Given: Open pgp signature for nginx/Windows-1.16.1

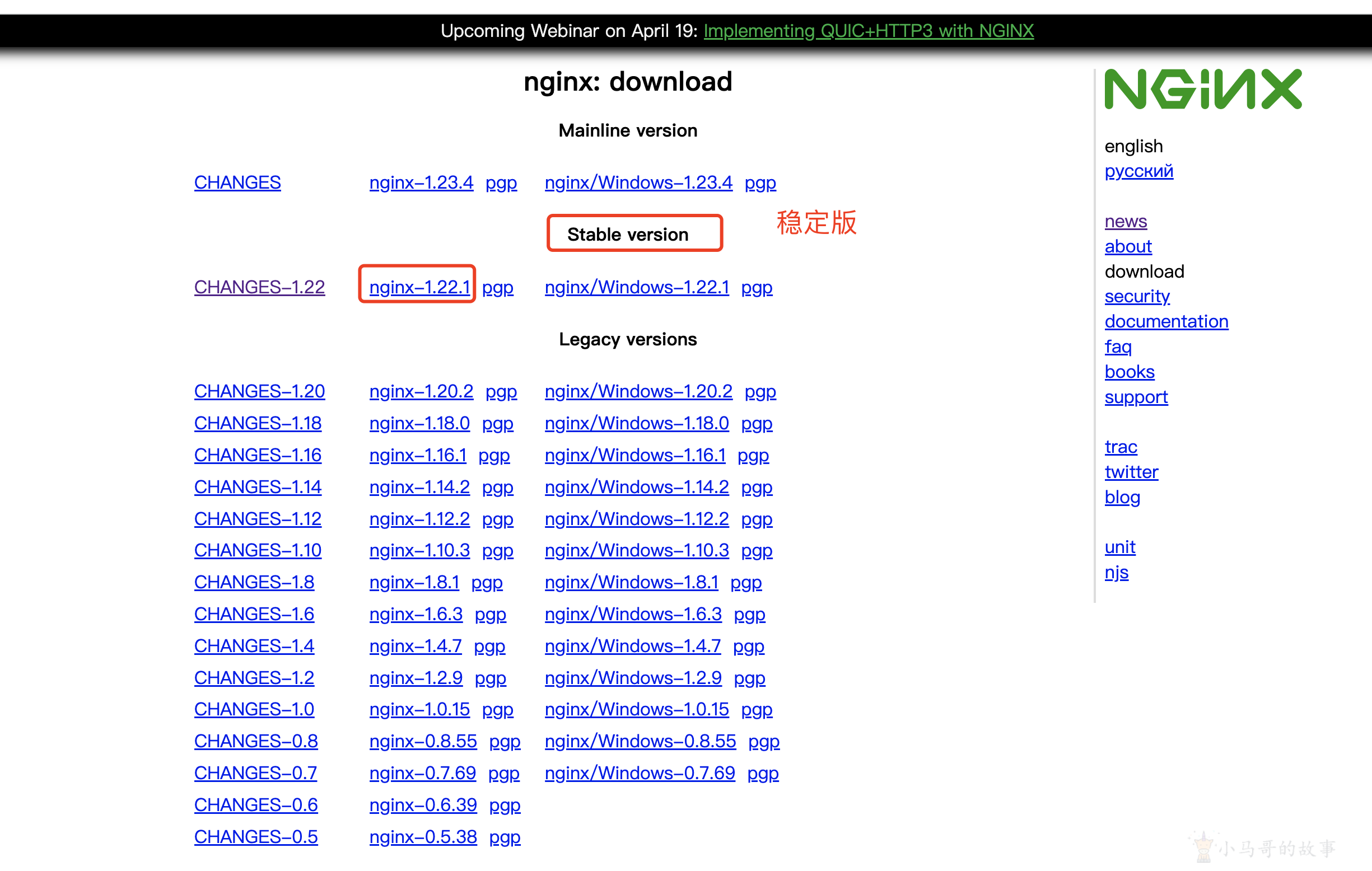Looking at the screenshot, I should click(753, 456).
